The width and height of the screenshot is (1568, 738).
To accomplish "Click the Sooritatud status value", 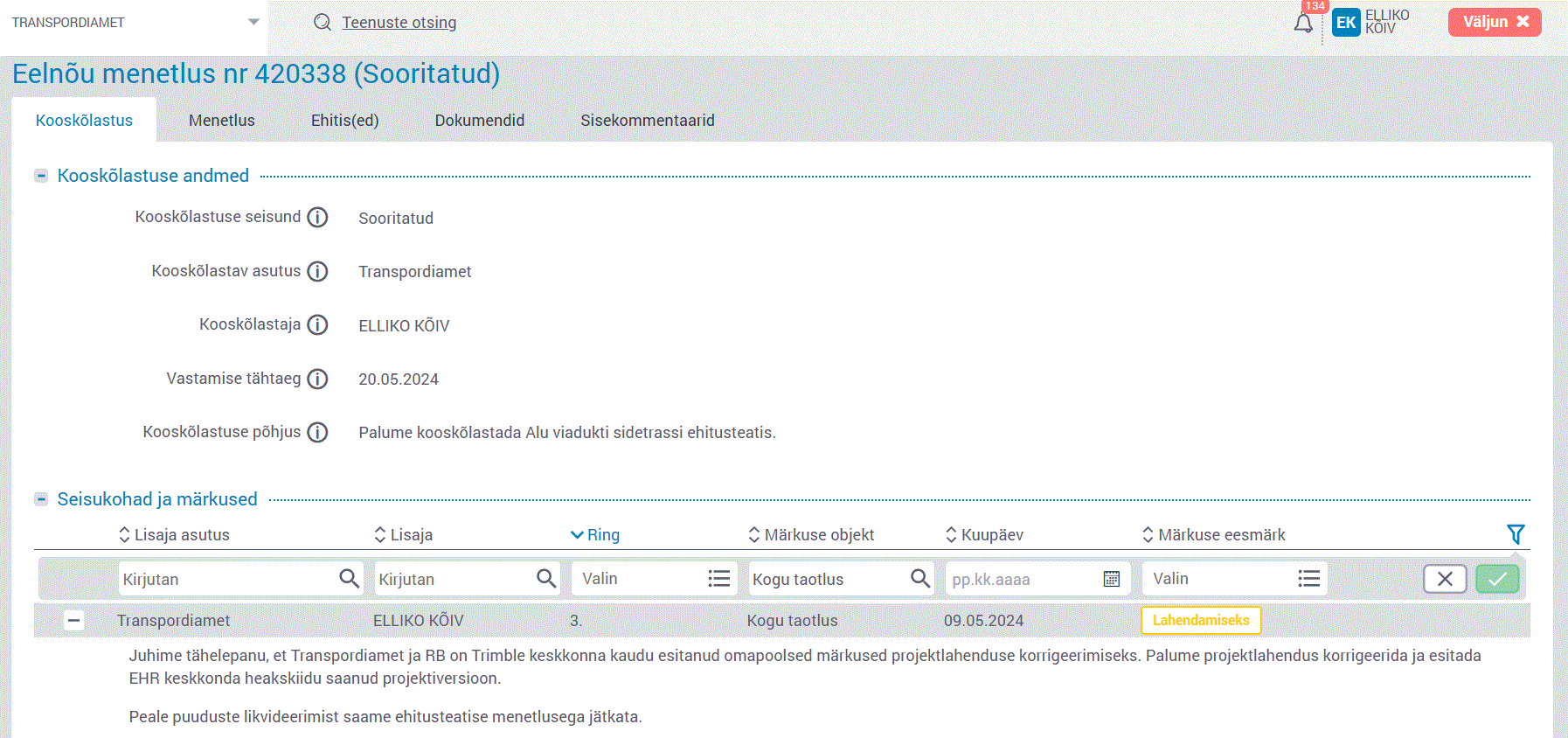I will 396,219.
